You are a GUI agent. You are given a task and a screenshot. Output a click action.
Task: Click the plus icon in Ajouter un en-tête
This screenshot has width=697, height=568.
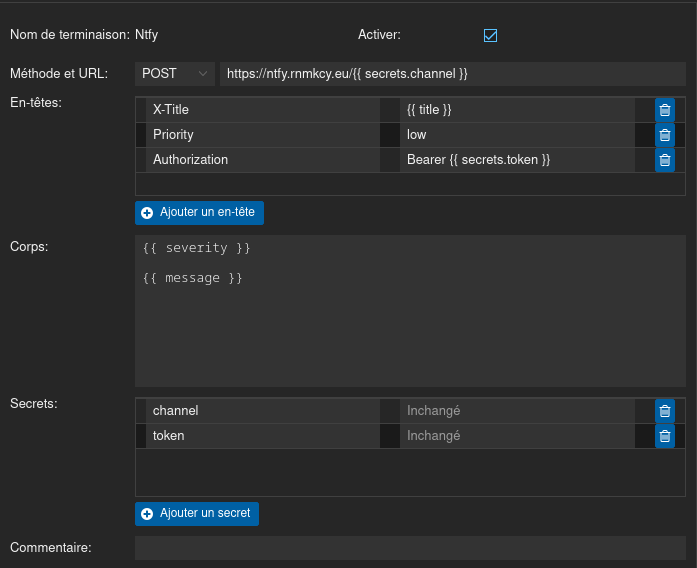coord(147,213)
